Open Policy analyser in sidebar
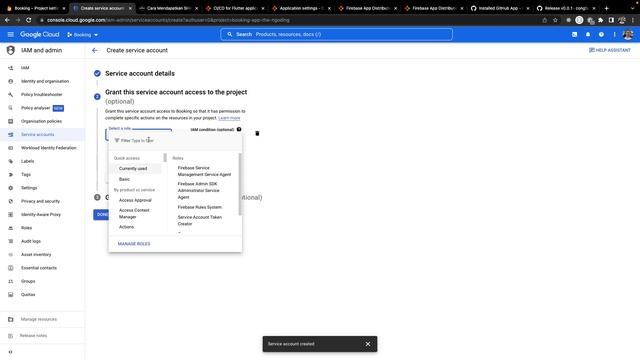Screen dimensions: 640x360 [42, 108]
